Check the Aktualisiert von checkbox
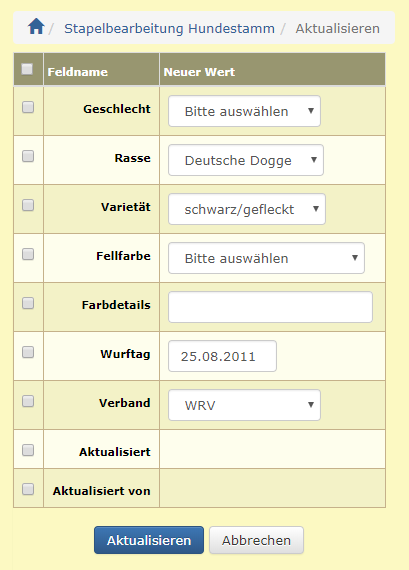 [x=28, y=489]
